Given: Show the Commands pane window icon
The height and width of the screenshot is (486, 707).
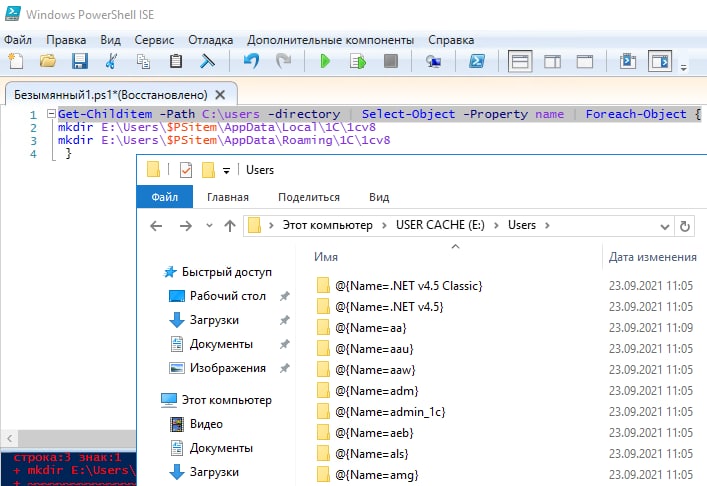Looking at the screenshot, I should [x=628, y=61].
